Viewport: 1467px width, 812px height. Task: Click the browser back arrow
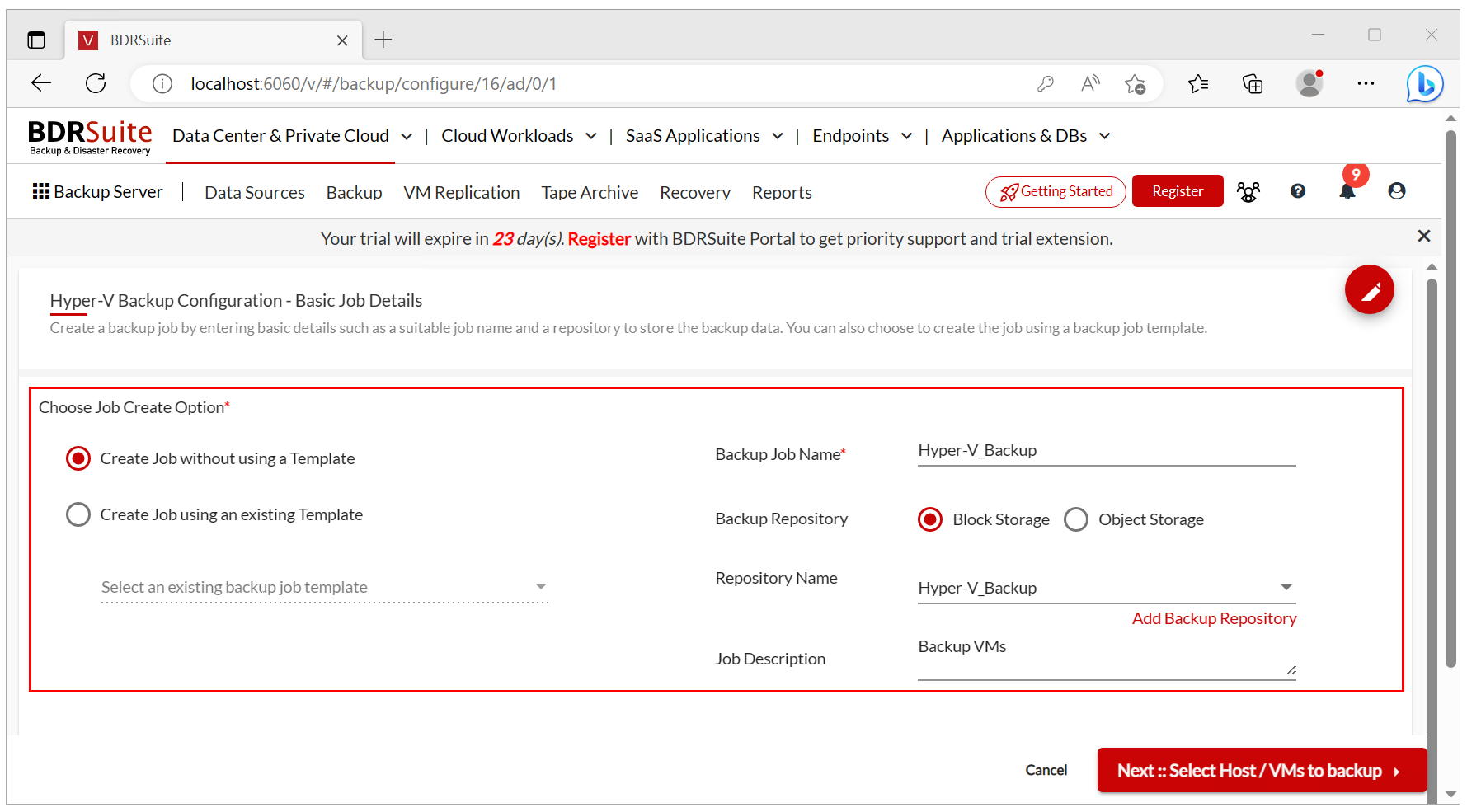[x=41, y=83]
